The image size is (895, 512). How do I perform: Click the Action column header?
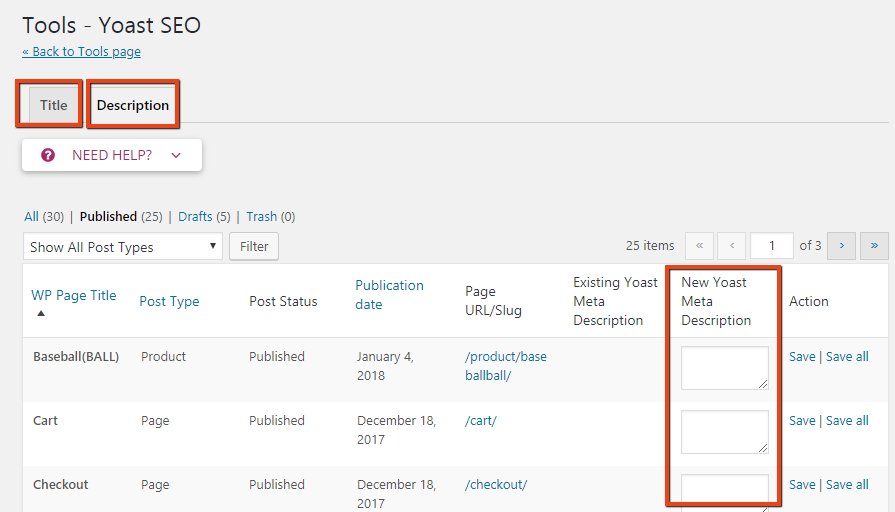pyautogui.click(x=808, y=301)
